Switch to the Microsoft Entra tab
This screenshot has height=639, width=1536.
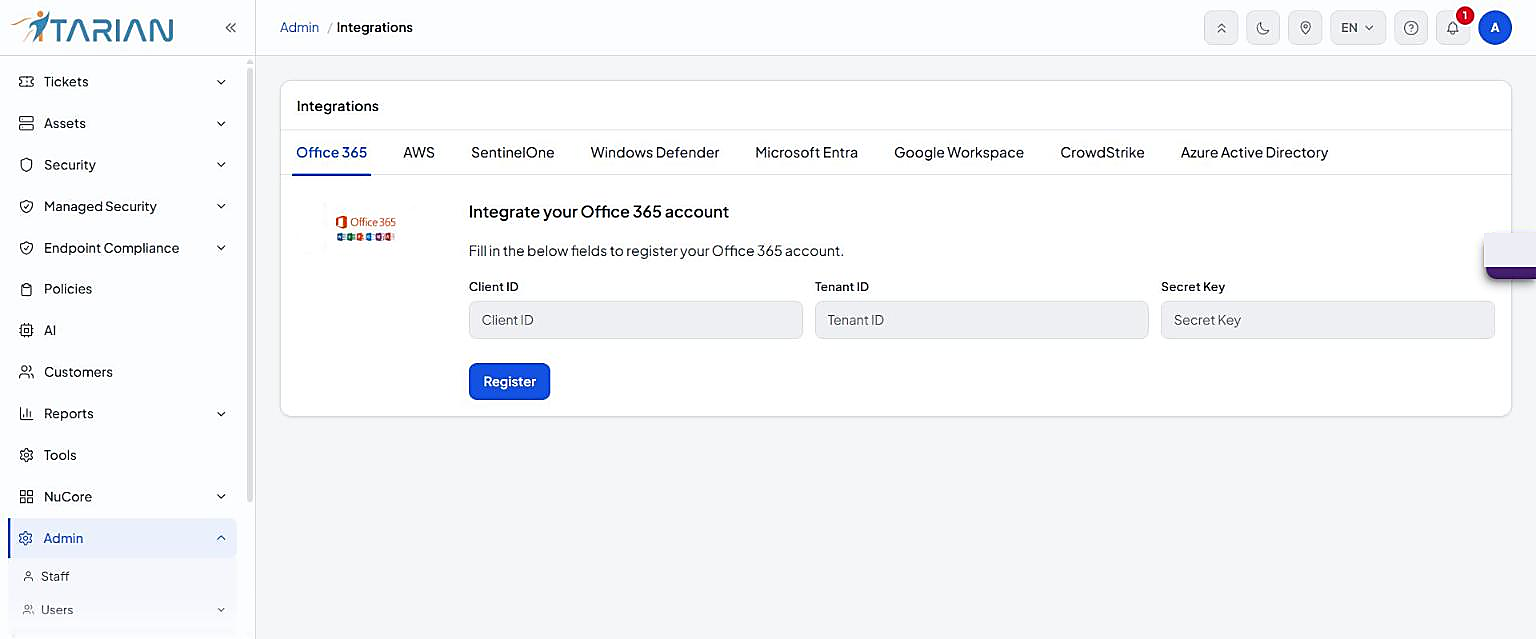click(x=807, y=153)
